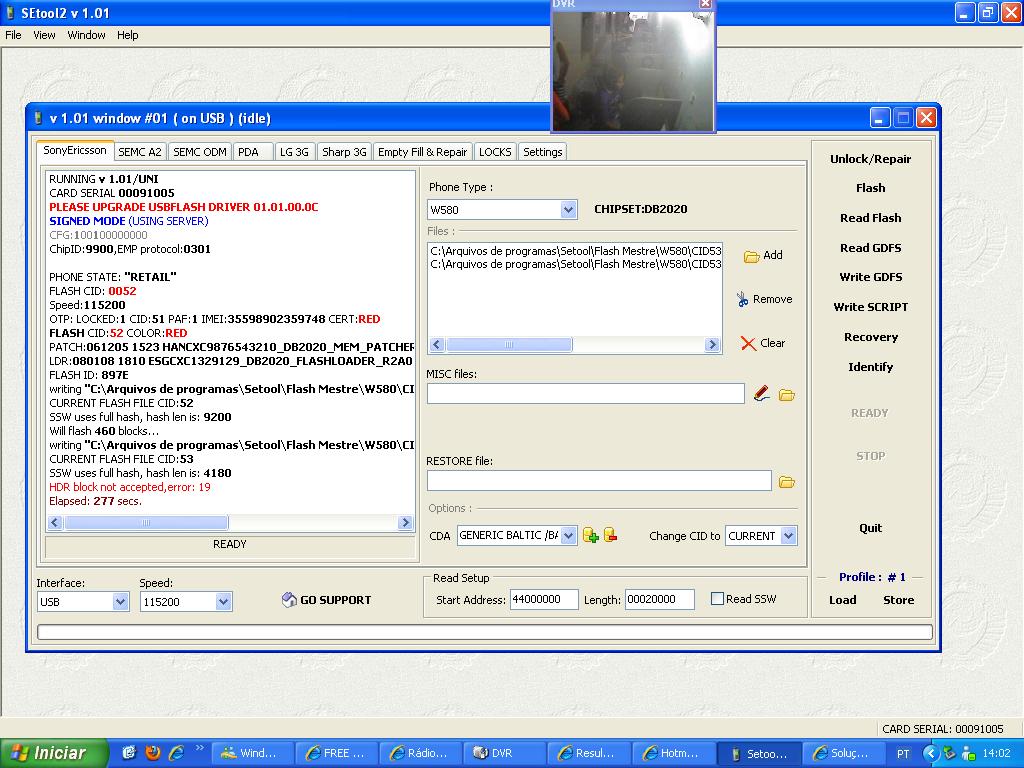Open the Window menu

click(86, 35)
